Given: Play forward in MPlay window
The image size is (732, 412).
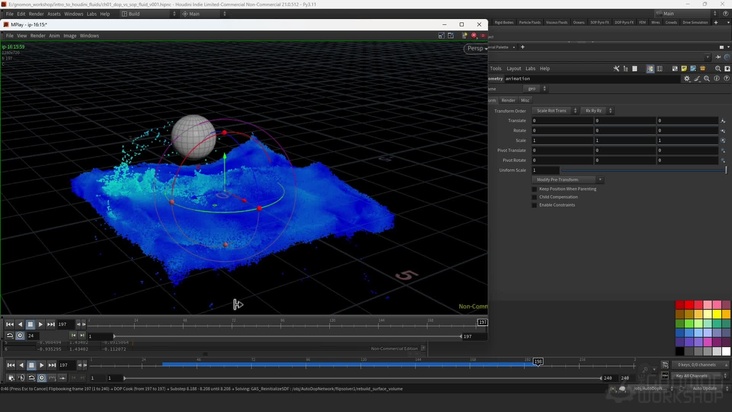Looking at the screenshot, I should coord(41,324).
